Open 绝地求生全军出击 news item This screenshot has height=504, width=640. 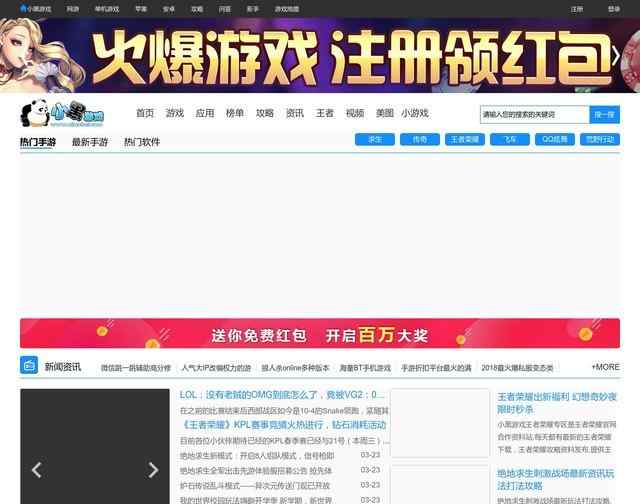256,471
